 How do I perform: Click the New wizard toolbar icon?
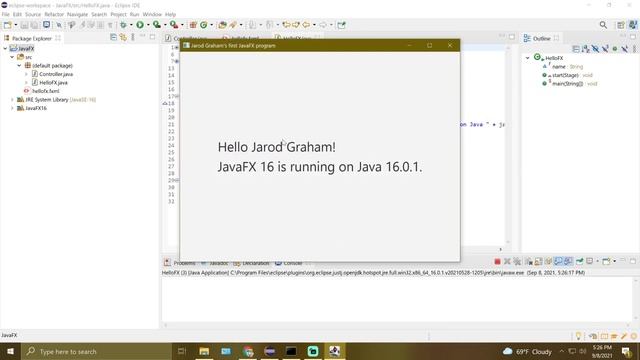[x=7, y=25]
